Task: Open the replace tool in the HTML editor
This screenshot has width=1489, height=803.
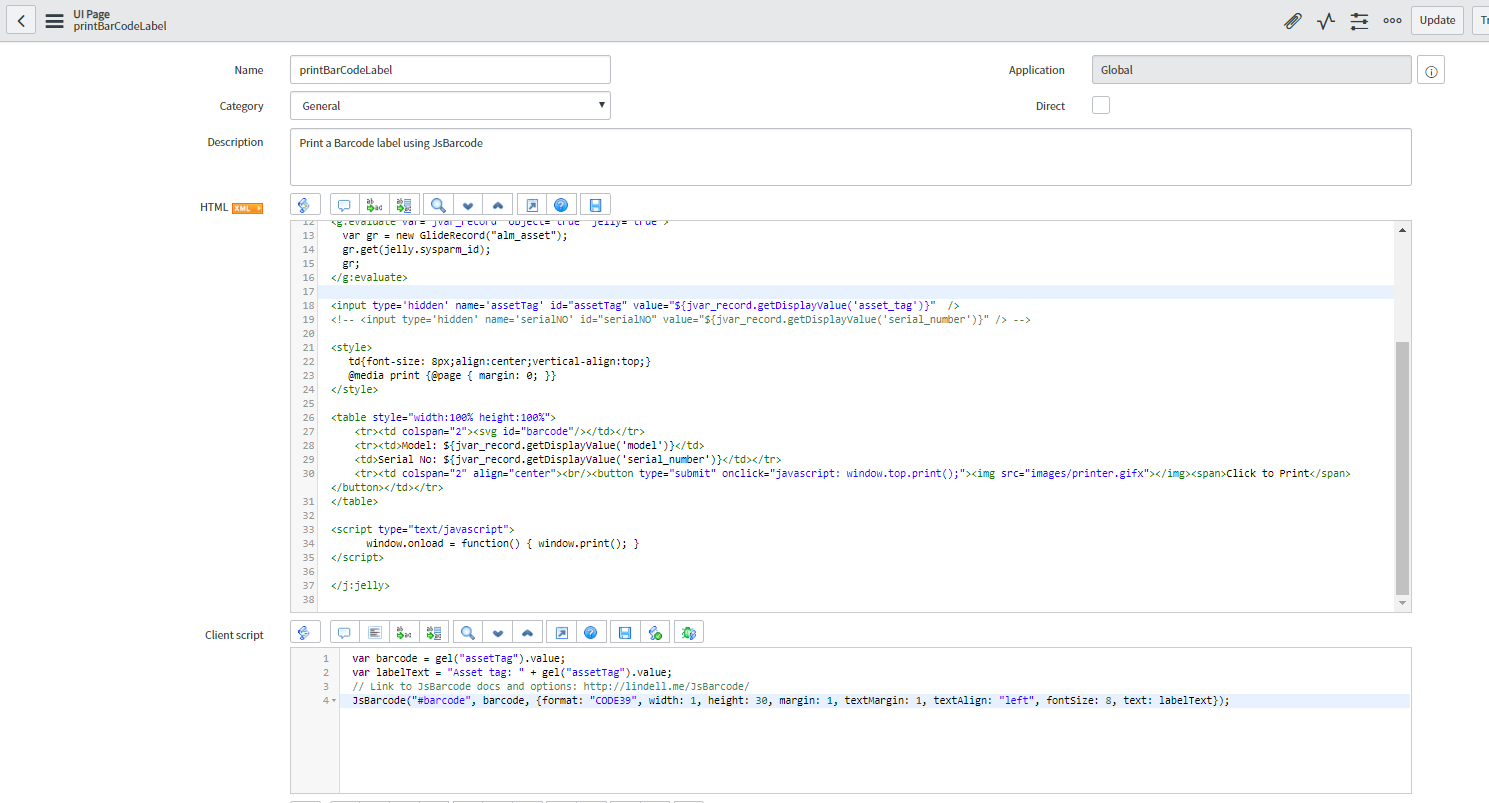Action: [x=373, y=204]
